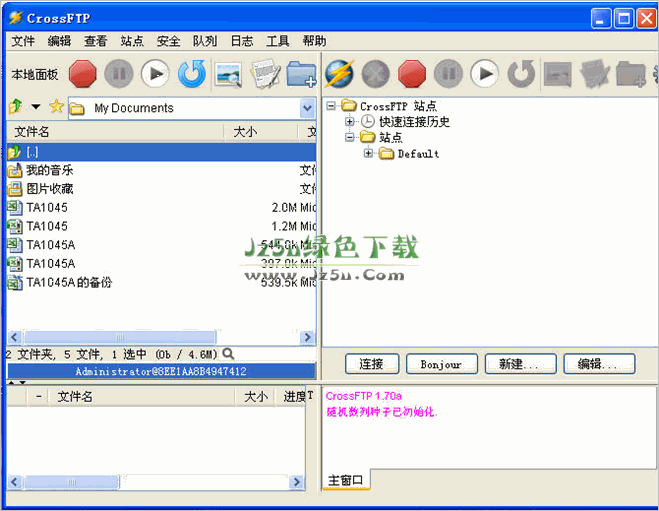The image size is (659, 511).
Task: Click the grayed disconnect X icon
Action: point(376,74)
